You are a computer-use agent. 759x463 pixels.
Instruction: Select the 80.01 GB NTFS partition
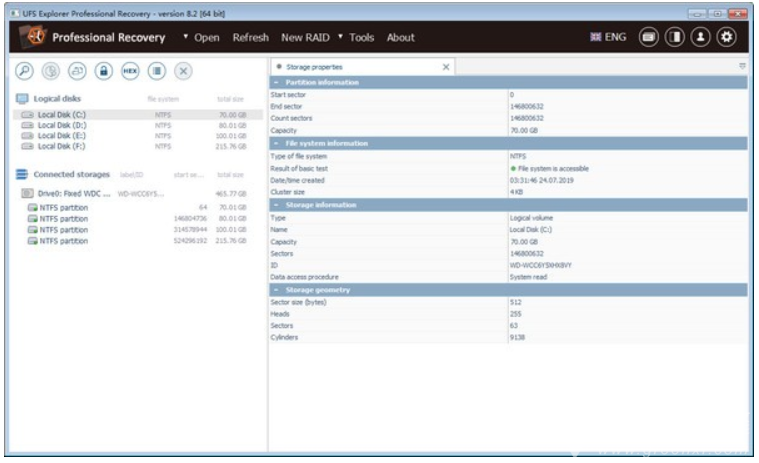138,219
